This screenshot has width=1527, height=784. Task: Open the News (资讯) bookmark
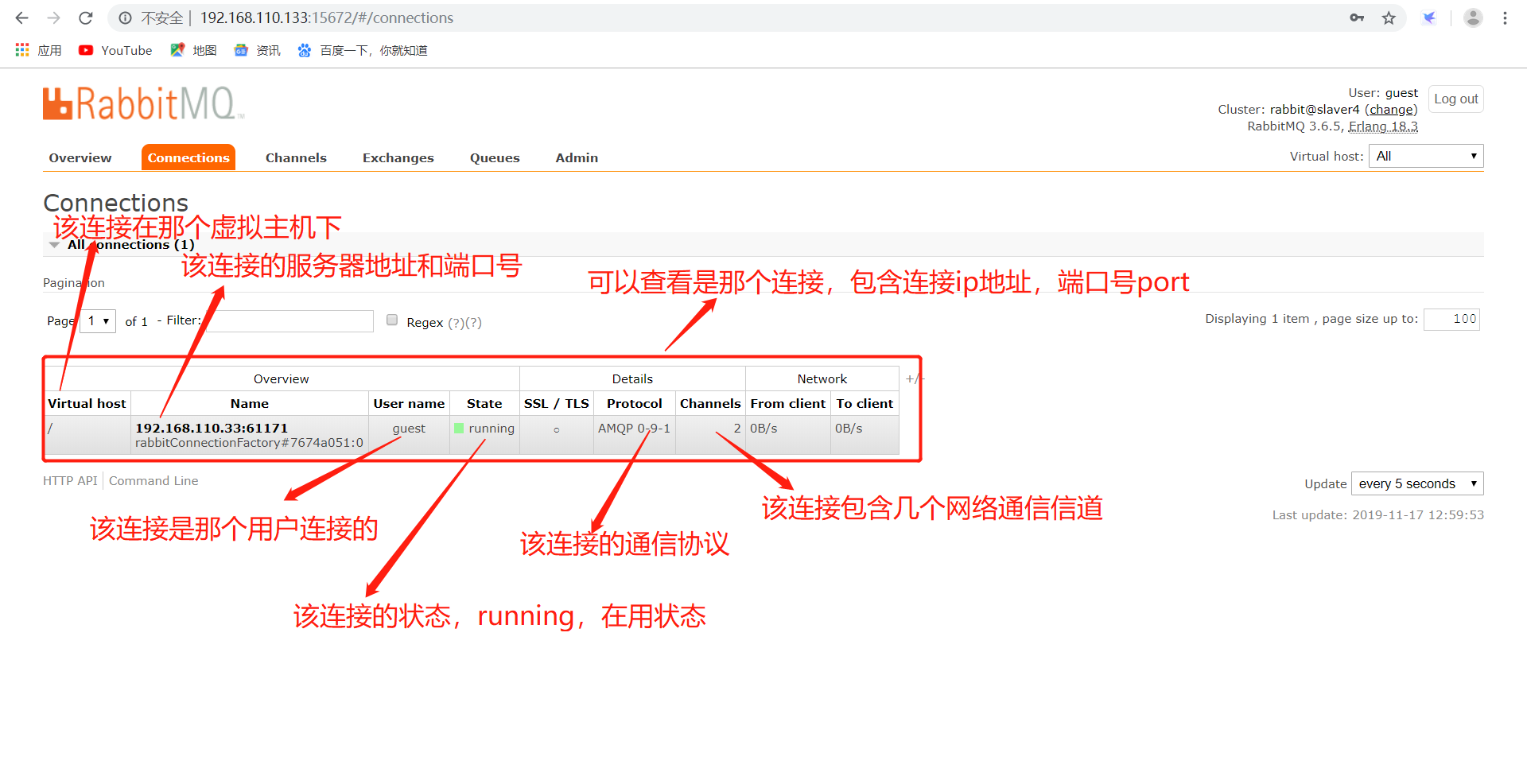tap(257, 50)
